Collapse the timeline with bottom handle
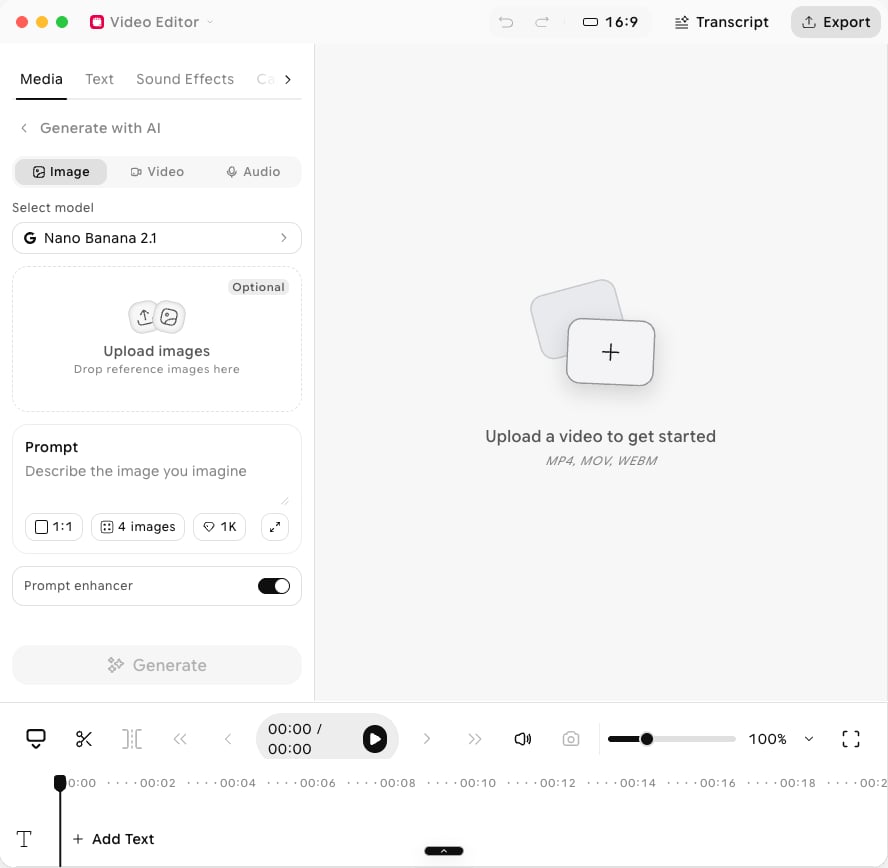888x868 pixels. (x=444, y=851)
